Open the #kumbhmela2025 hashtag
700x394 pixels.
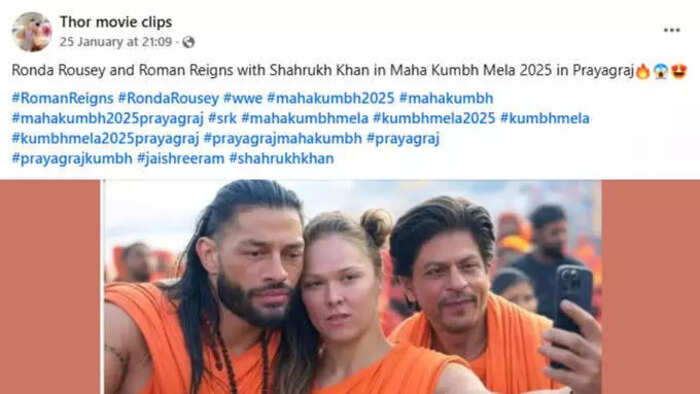[x=434, y=118]
